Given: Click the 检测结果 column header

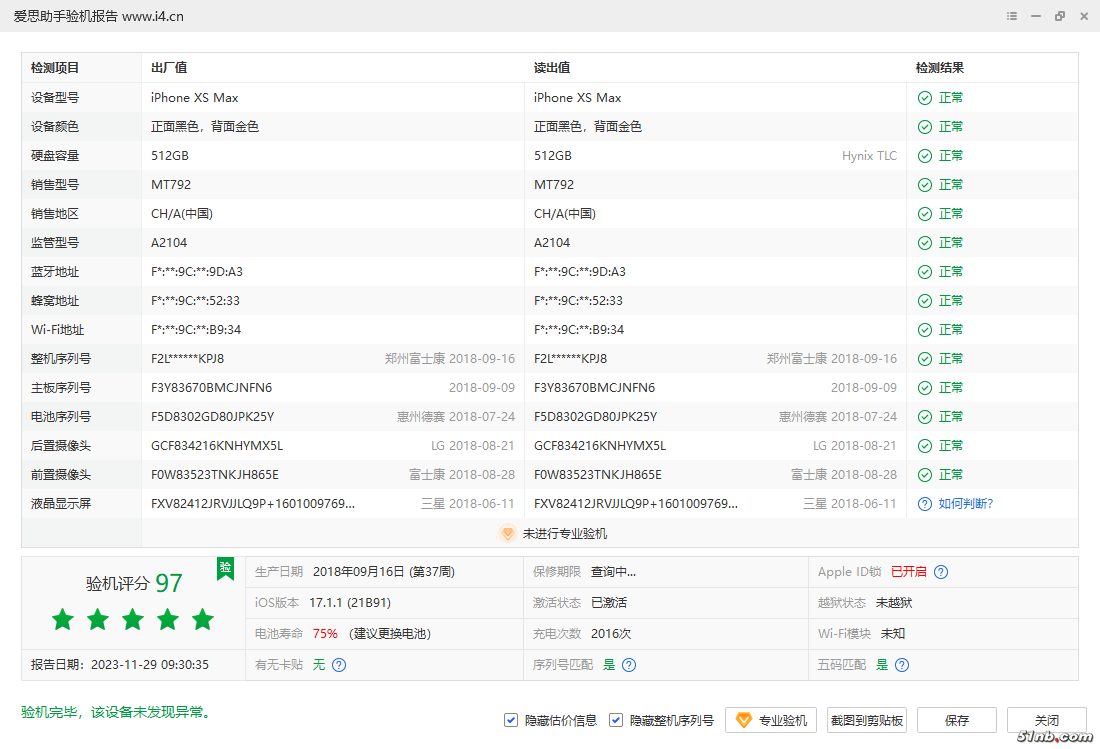Looking at the screenshot, I should 940,68.
